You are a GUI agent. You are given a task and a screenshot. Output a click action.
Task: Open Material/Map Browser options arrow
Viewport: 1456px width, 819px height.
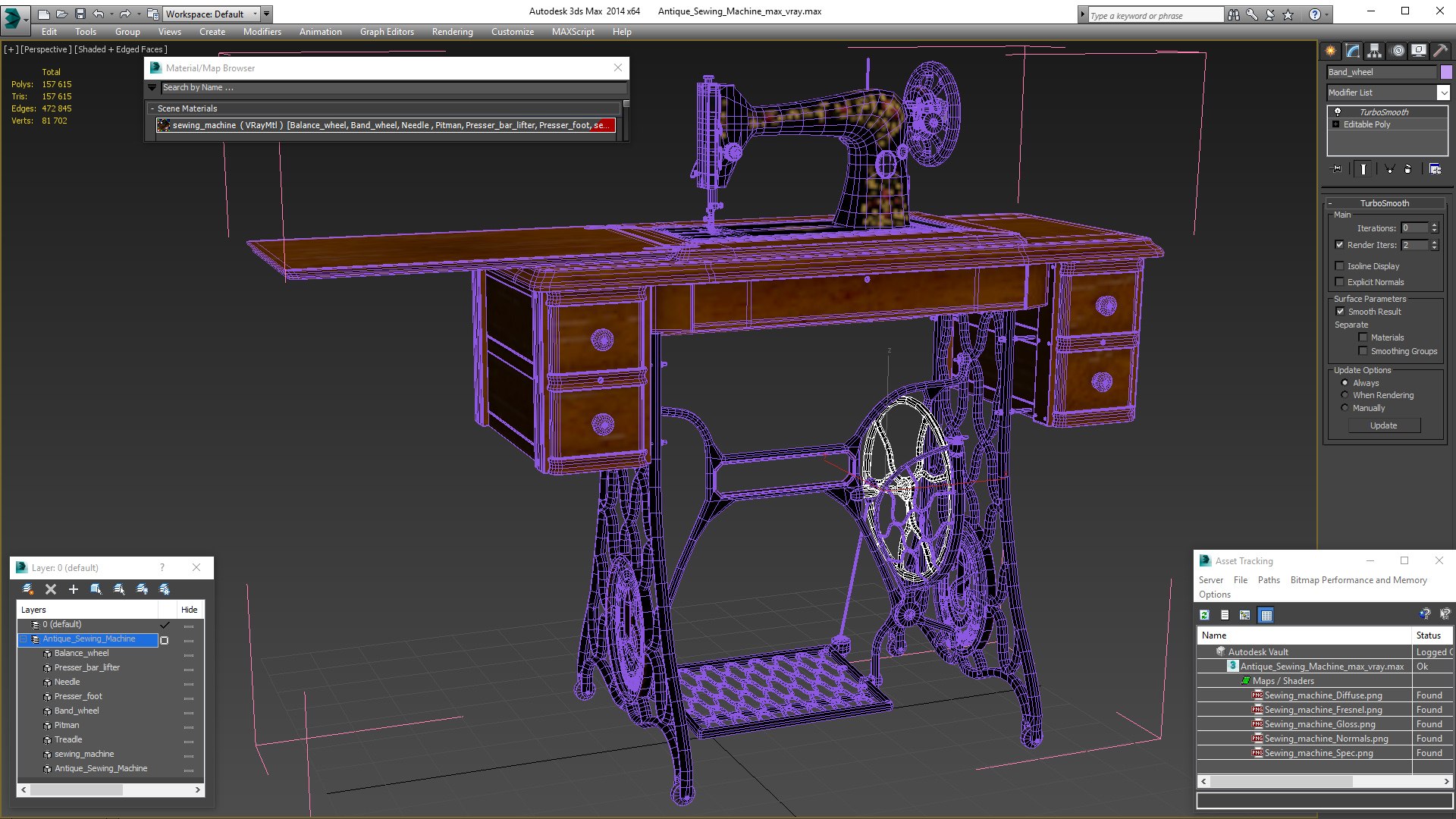pyautogui.click(x=152, y=87)
